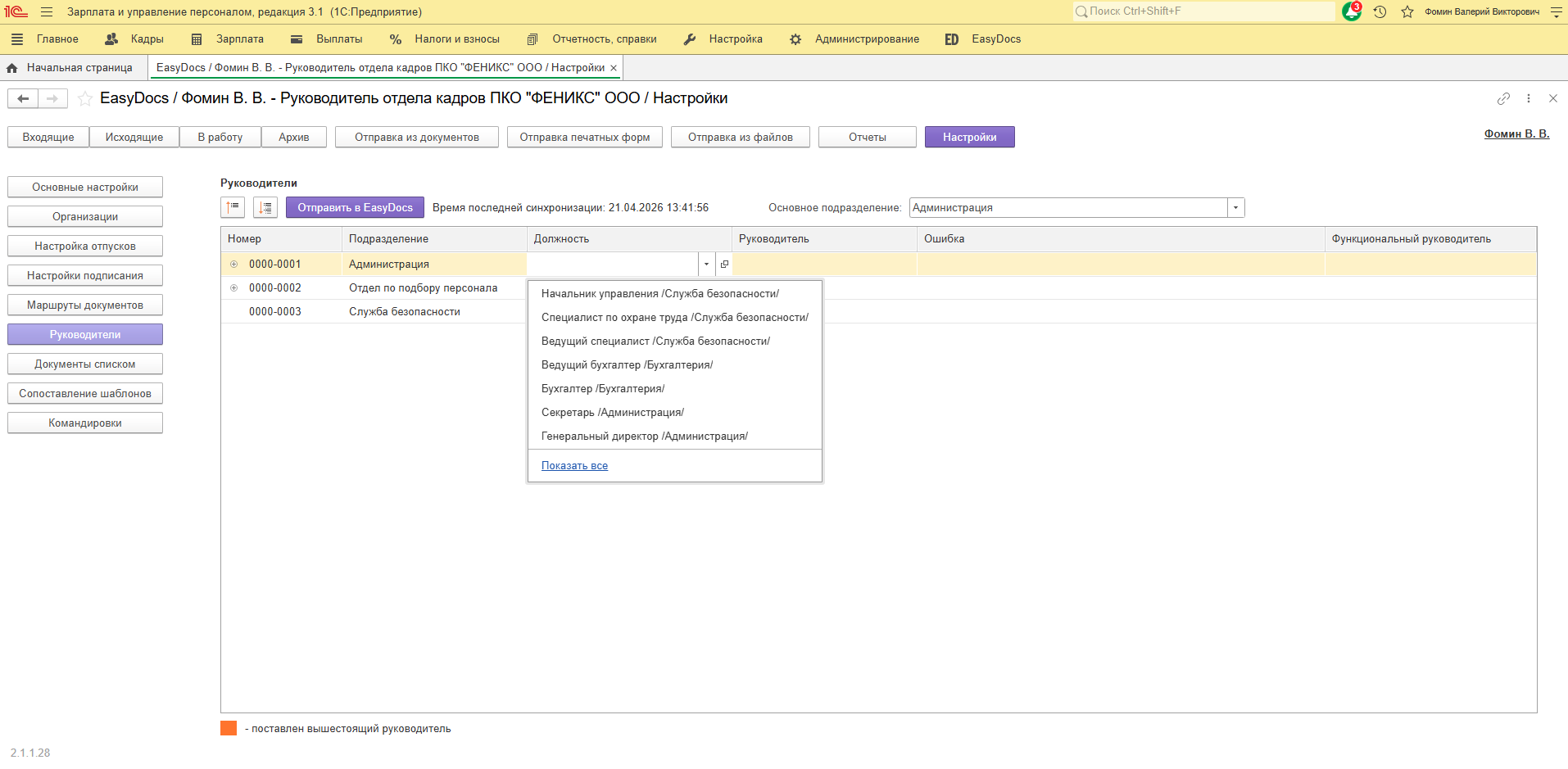1568x769 pixels.
Task: Open the Исходящие tab
Action: 134,138
